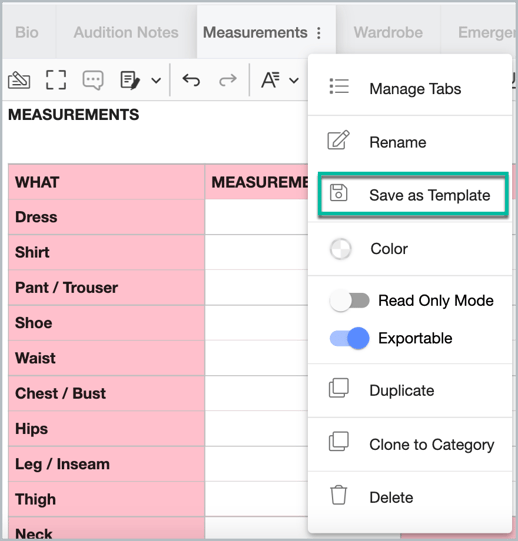Enable the Read Only Mode switch
This screenshot has width=518, height=541.
coord(349,301)
